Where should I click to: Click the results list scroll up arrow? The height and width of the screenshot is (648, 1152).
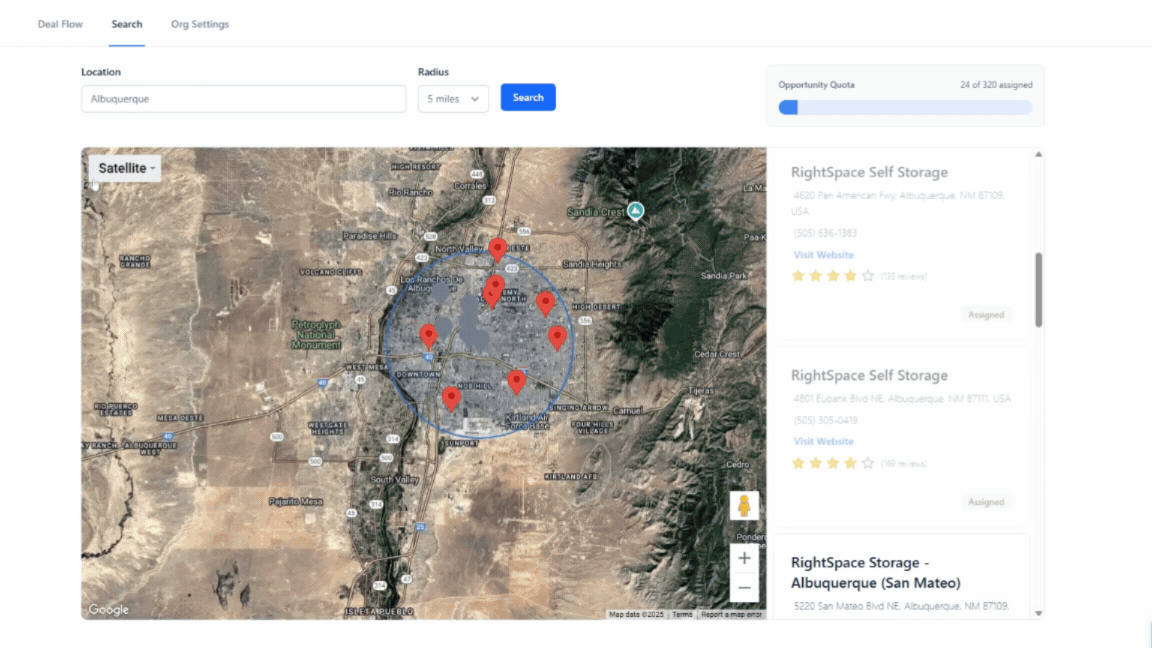(1038, 154)
